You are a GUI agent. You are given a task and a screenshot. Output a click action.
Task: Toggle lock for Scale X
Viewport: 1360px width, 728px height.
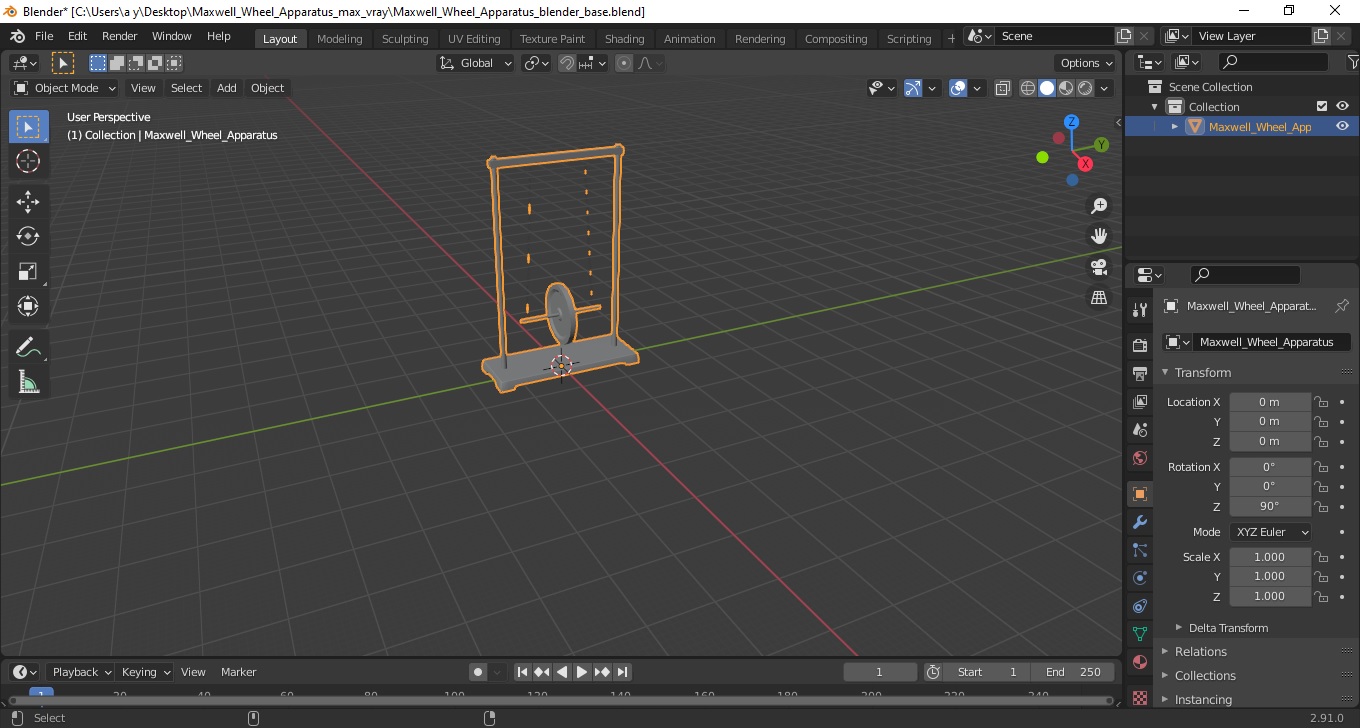1321,557
